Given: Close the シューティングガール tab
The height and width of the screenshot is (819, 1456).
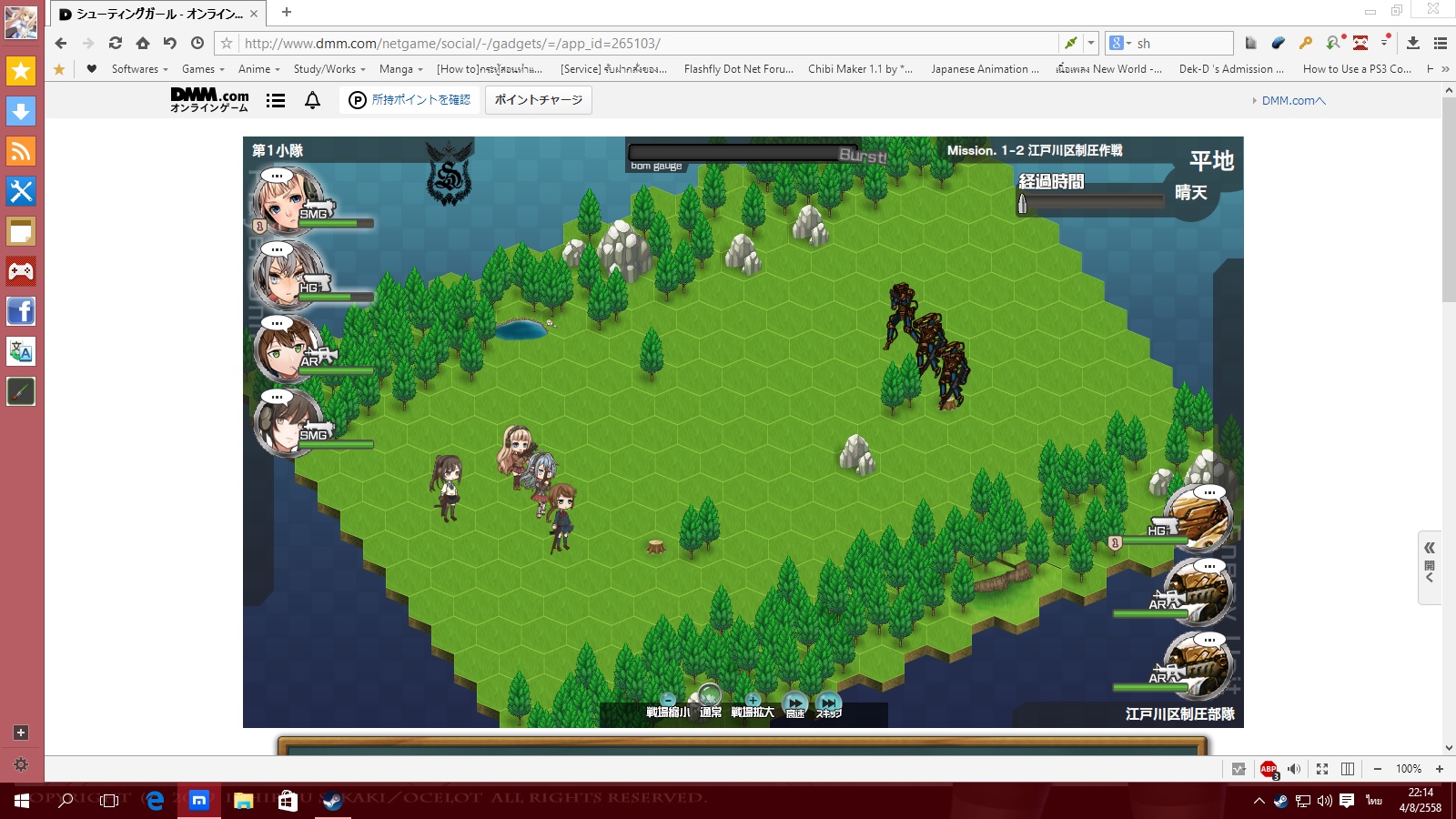Looking at the screenshot, I should click(254, 14).
